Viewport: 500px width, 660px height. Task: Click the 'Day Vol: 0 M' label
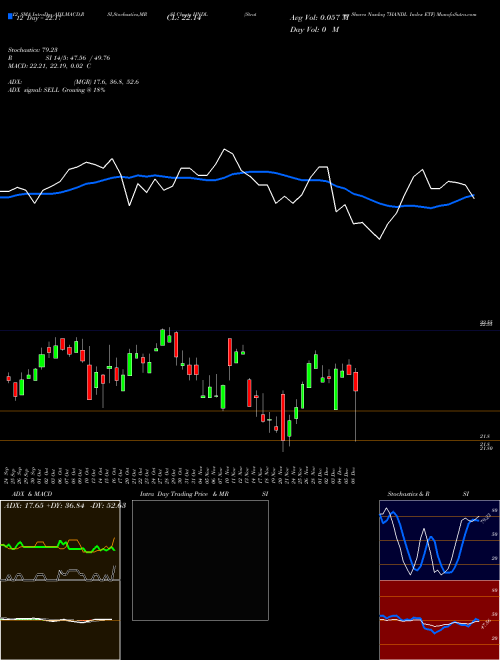[314, 30]
